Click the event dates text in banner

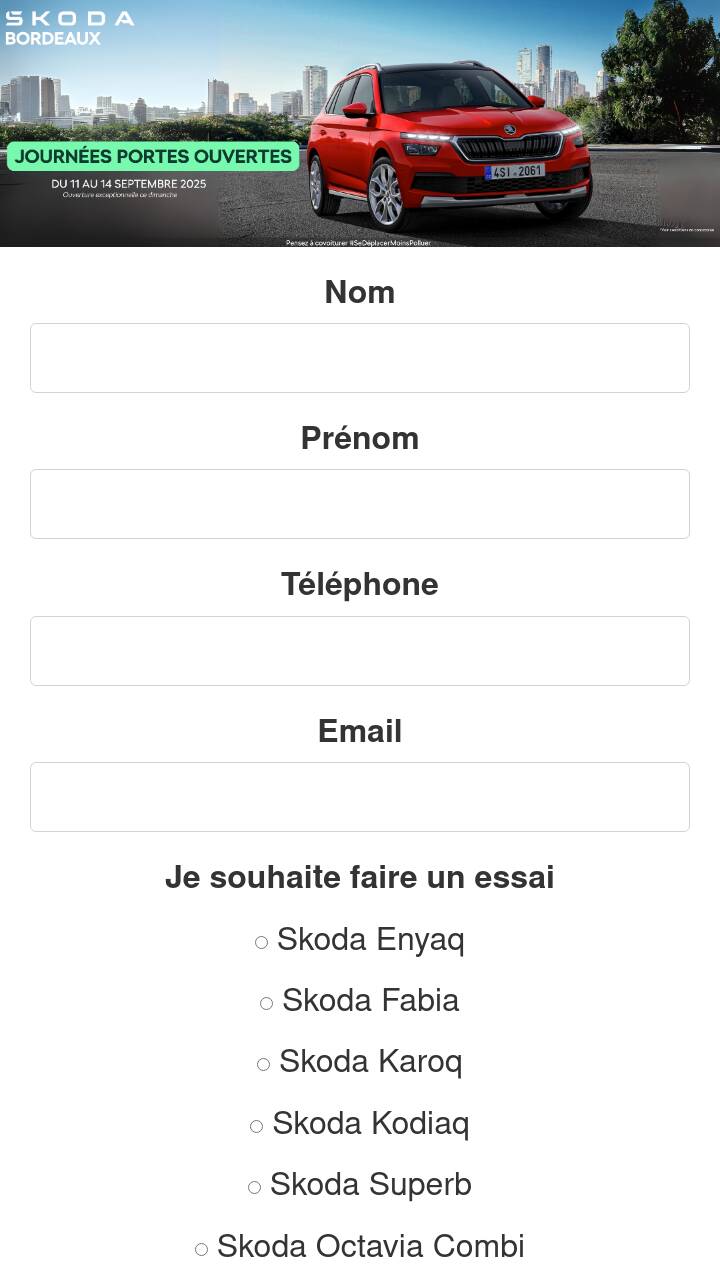(129, 184)
